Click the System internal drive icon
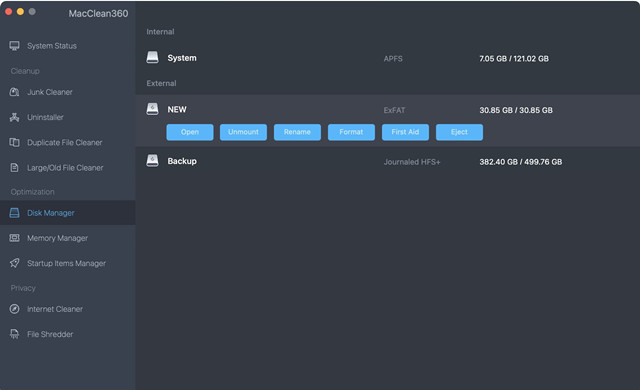 152,58
